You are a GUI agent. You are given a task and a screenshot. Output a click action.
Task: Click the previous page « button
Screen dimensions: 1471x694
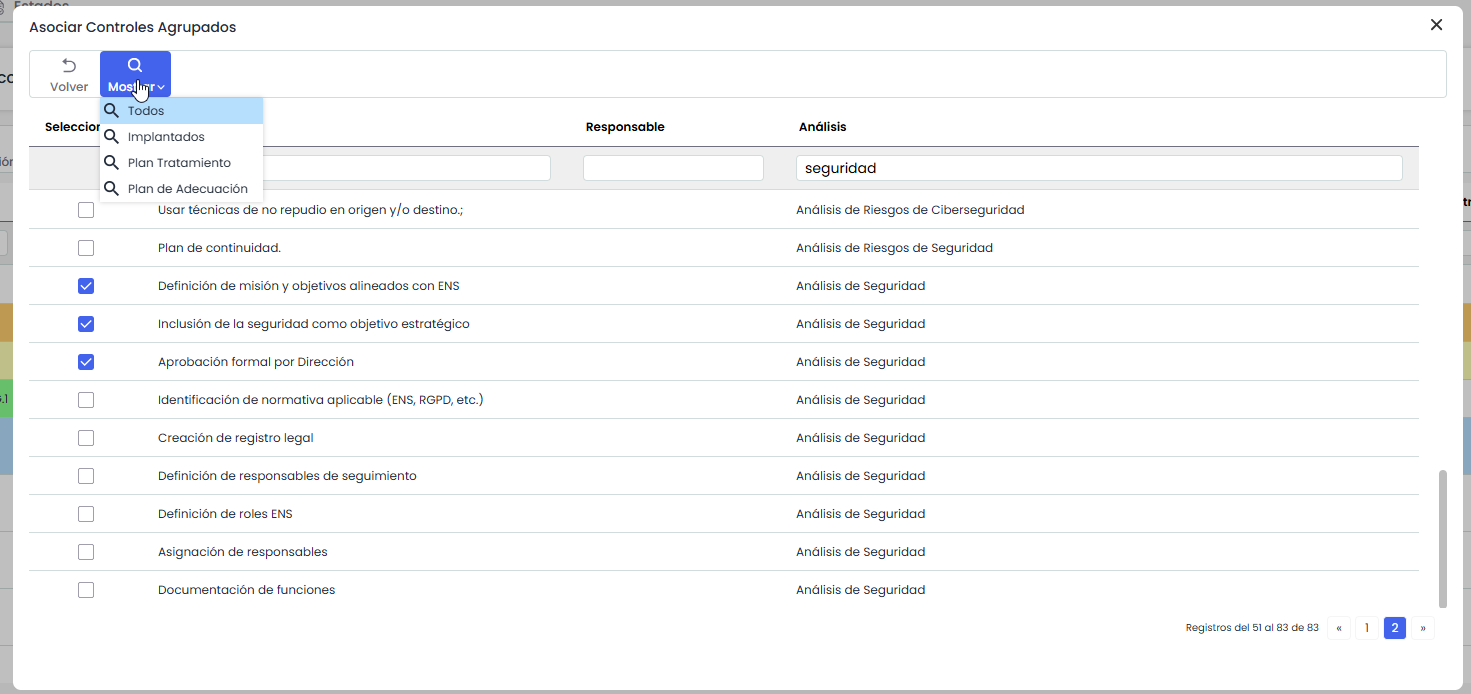[1339, 628]
